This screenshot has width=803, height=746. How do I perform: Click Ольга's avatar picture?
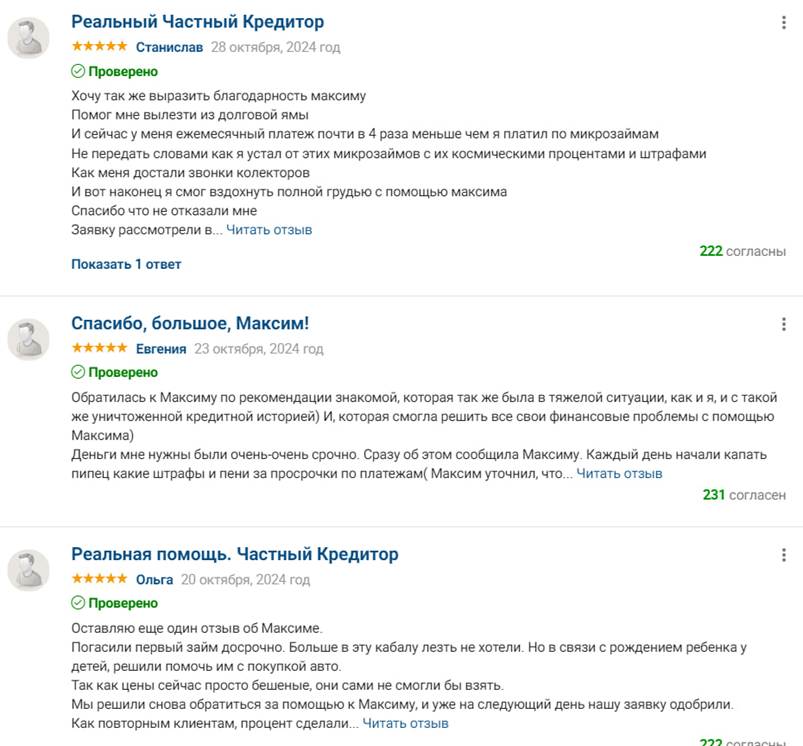click(28, 571)
